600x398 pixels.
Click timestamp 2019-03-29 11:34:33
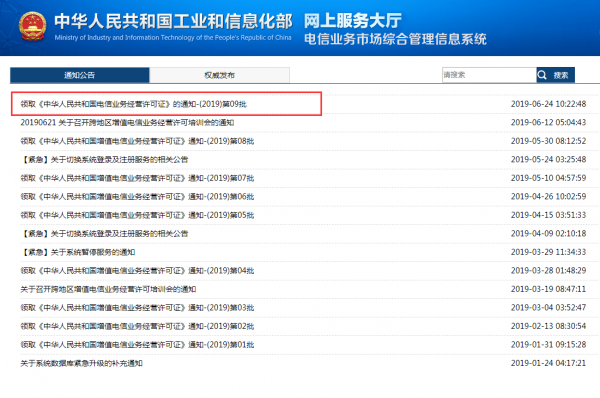coord(548,252)
